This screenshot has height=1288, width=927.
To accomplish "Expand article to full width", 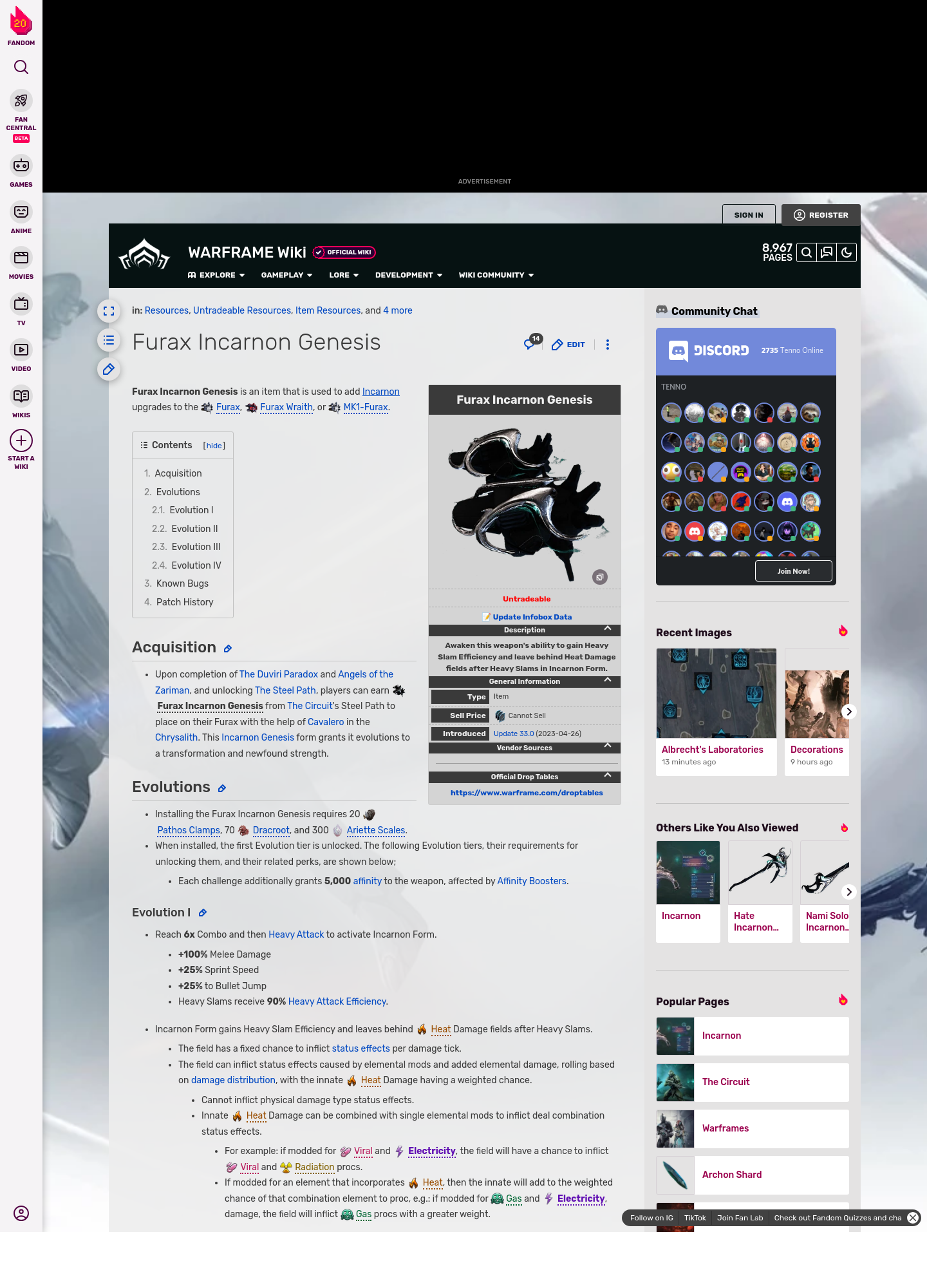I will pos(109,311).
